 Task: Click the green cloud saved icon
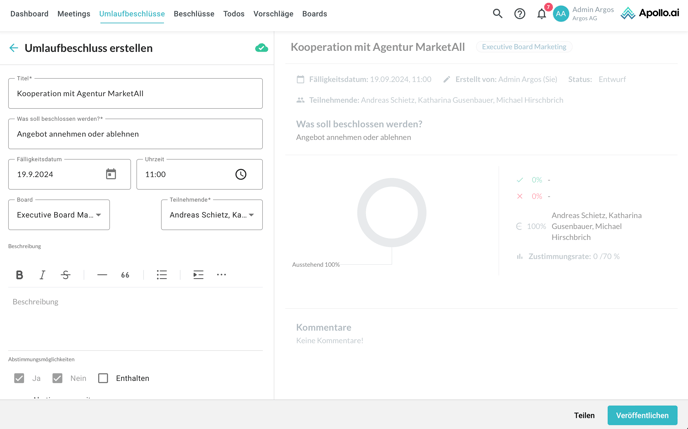[261, 48]
